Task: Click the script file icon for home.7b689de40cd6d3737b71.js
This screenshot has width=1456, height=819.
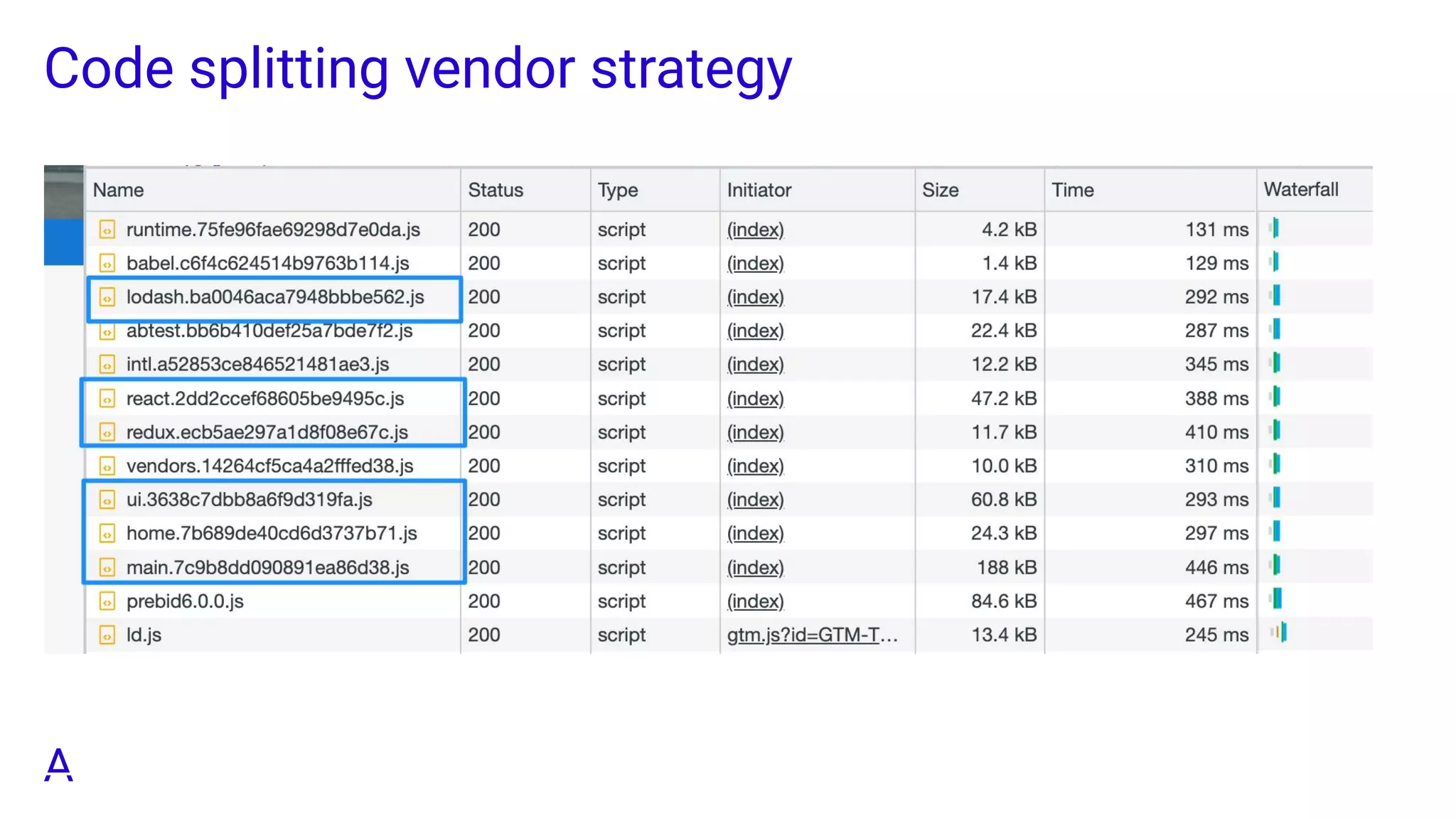Action: point(107,533)
